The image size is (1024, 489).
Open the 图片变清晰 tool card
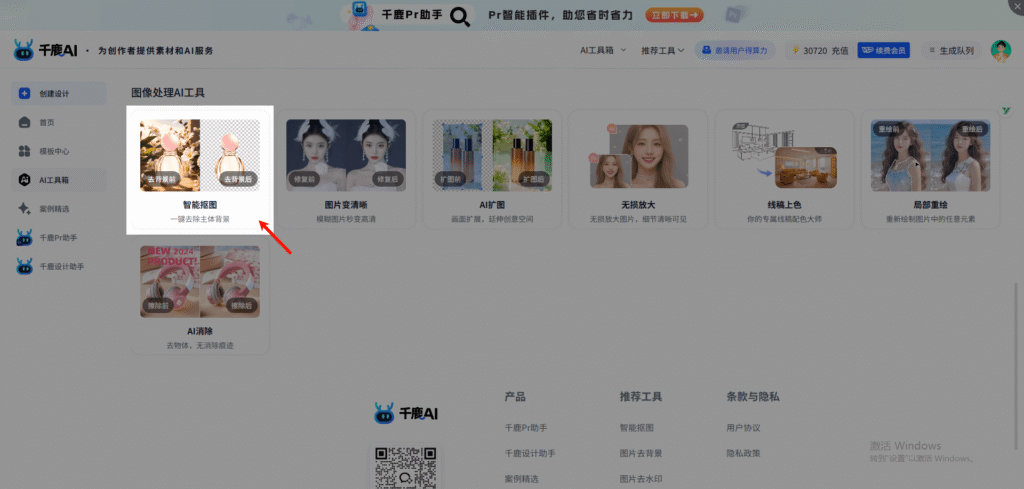(x=346, y=170)
